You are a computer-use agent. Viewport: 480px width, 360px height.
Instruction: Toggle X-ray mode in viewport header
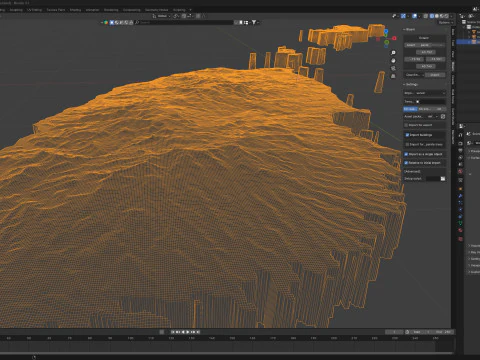coord(426,16)
